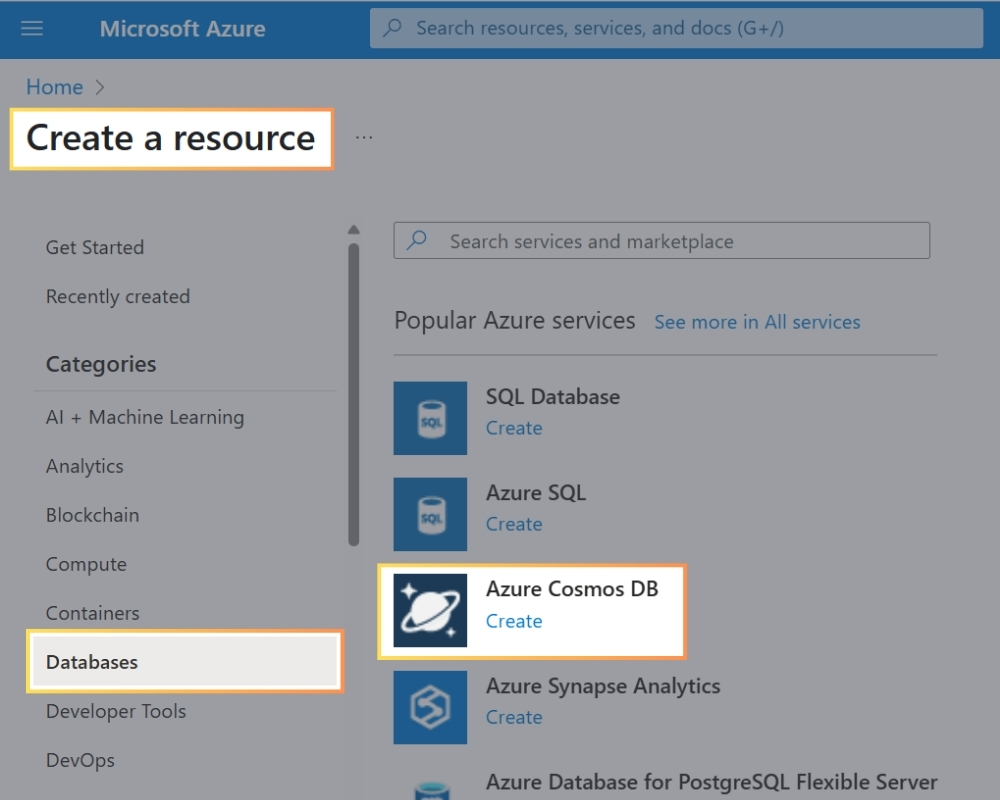This screenshot has height=800, width=1000.
Task: Click the sidebar scroll up arrow
Action: (x=354, y=230)
